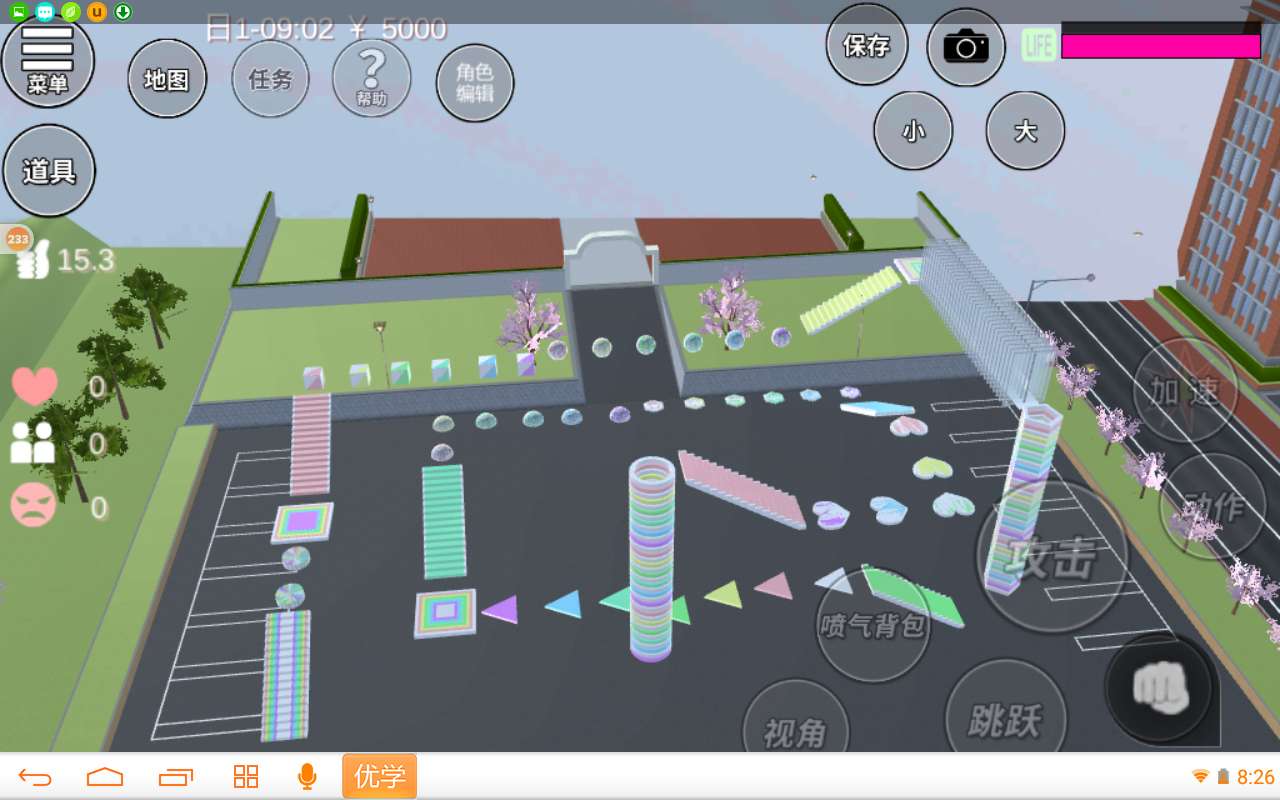Screen dimensions: 1280x800
Task: Click the pink LIFE health bar
Action: [1160, 46]
